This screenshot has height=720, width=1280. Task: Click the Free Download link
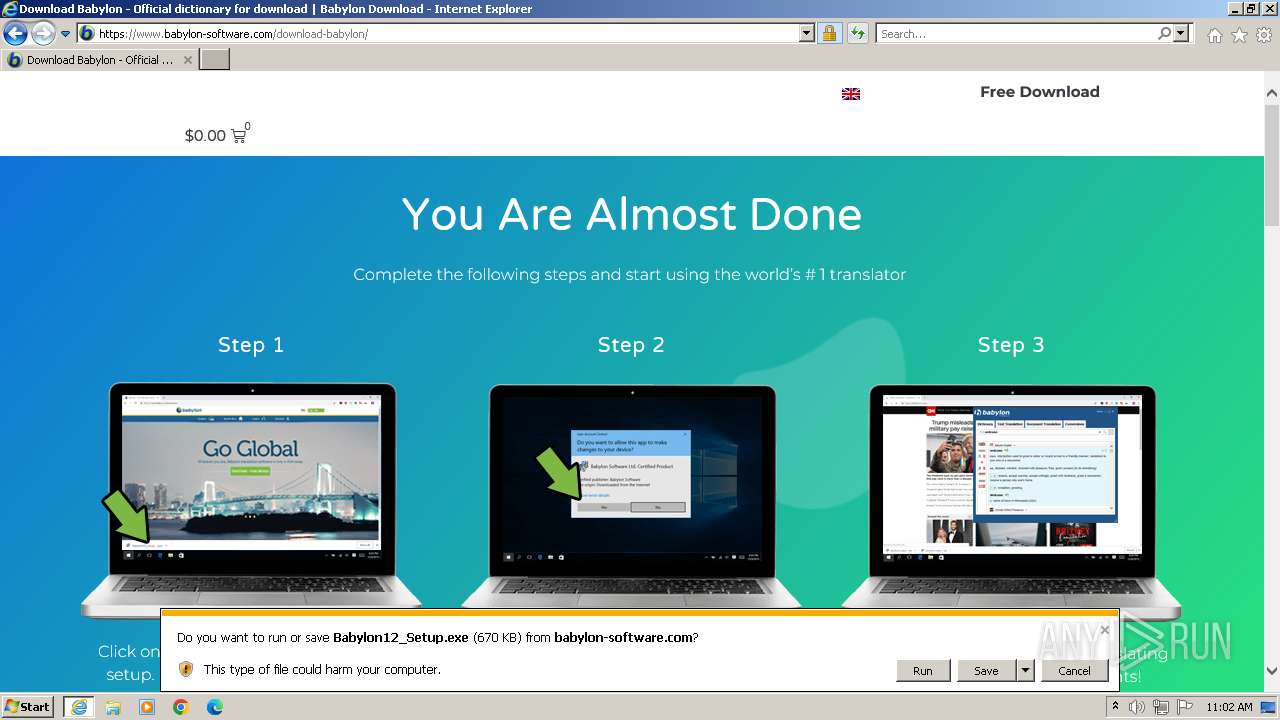click(x=1039, y=92)
